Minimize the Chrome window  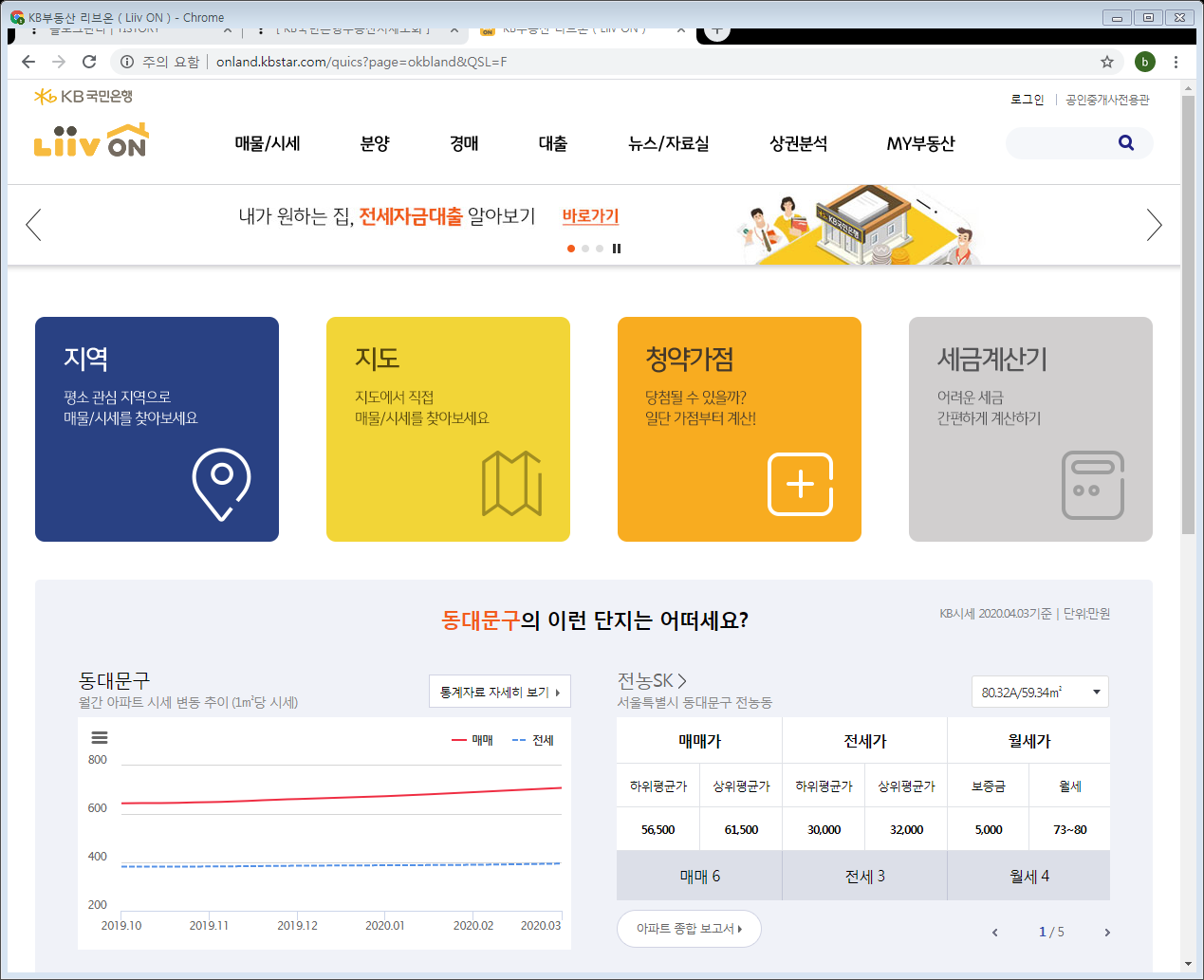coord(1117,17)
